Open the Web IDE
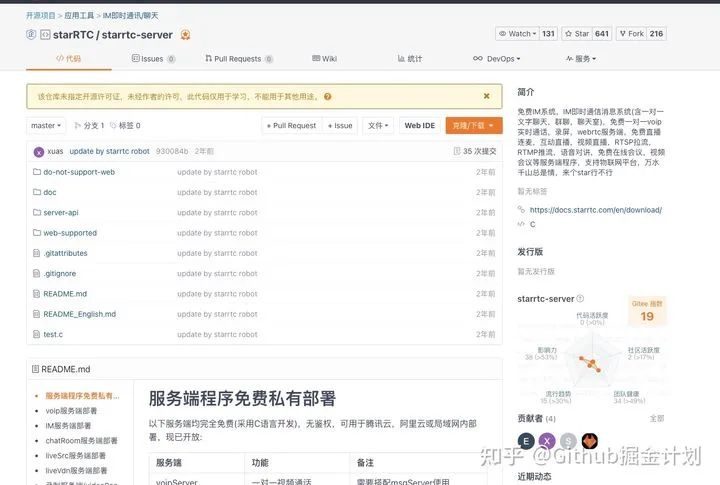This screenshot has height=485, width=720. tap(420, 125)
